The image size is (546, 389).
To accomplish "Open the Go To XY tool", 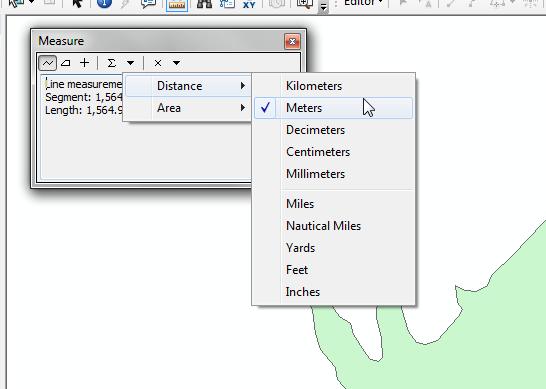I will pos(249,4).
